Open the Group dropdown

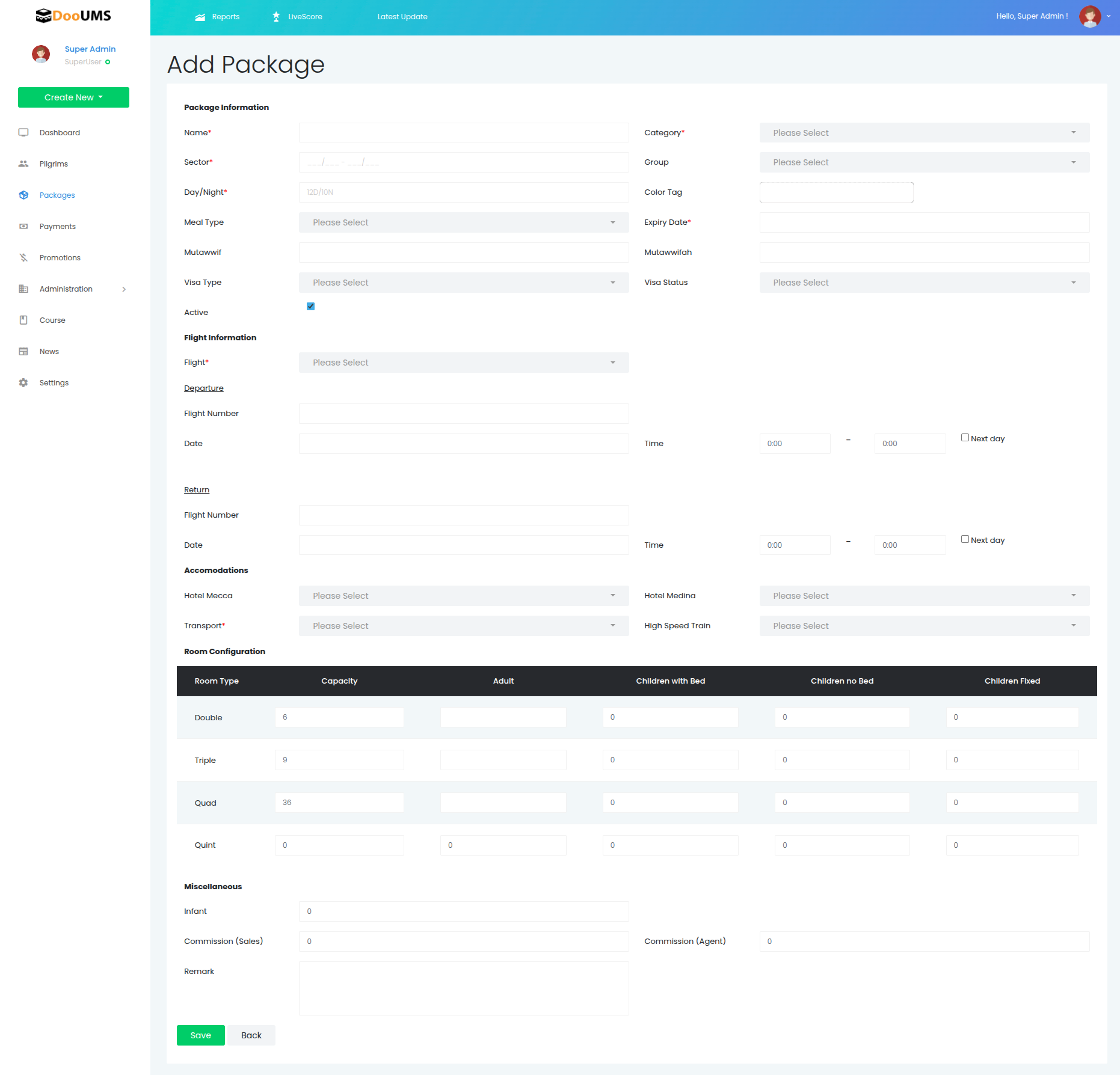pos(924,162)
